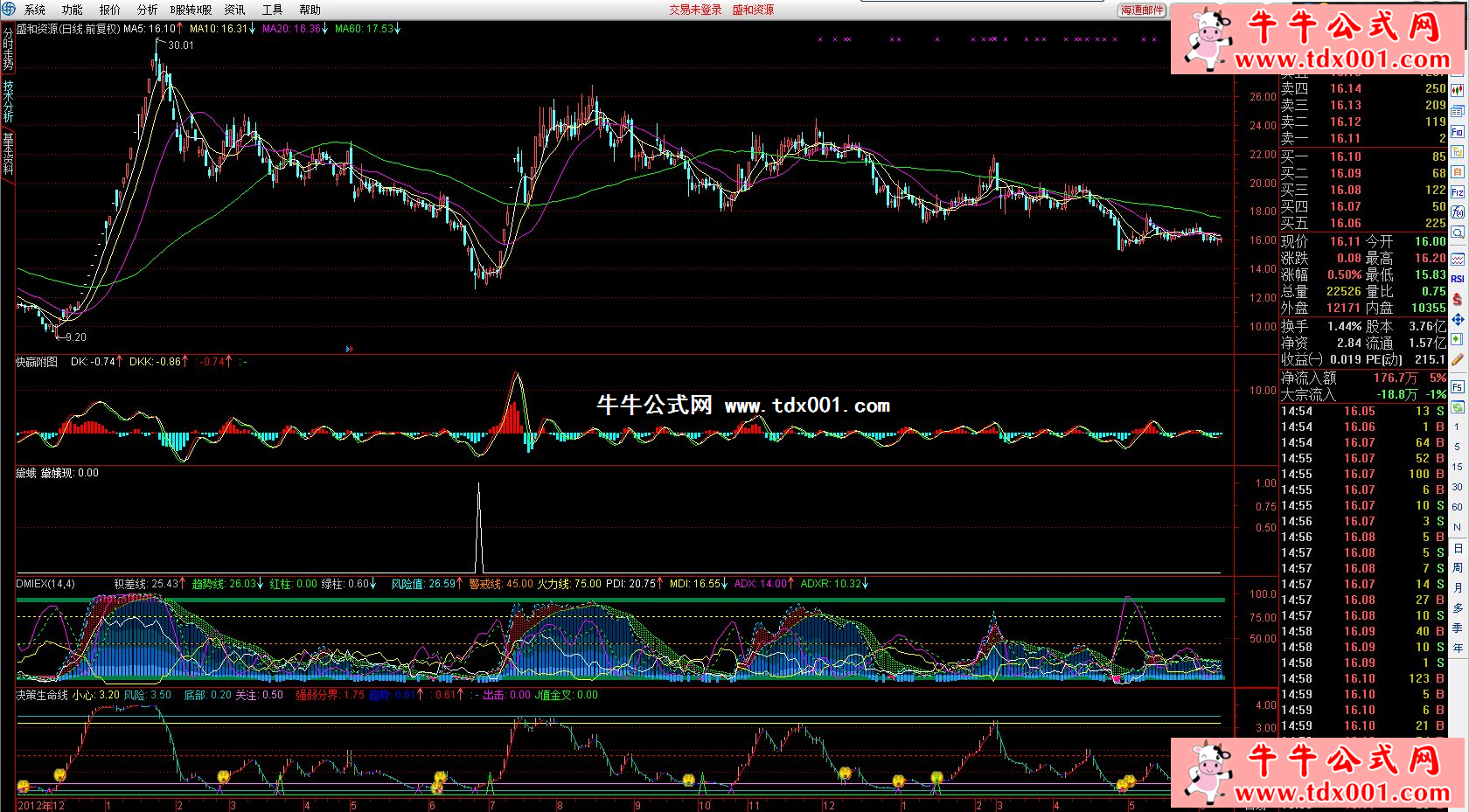
Task: Open the 分析 menu
Action: pos(148,10)
